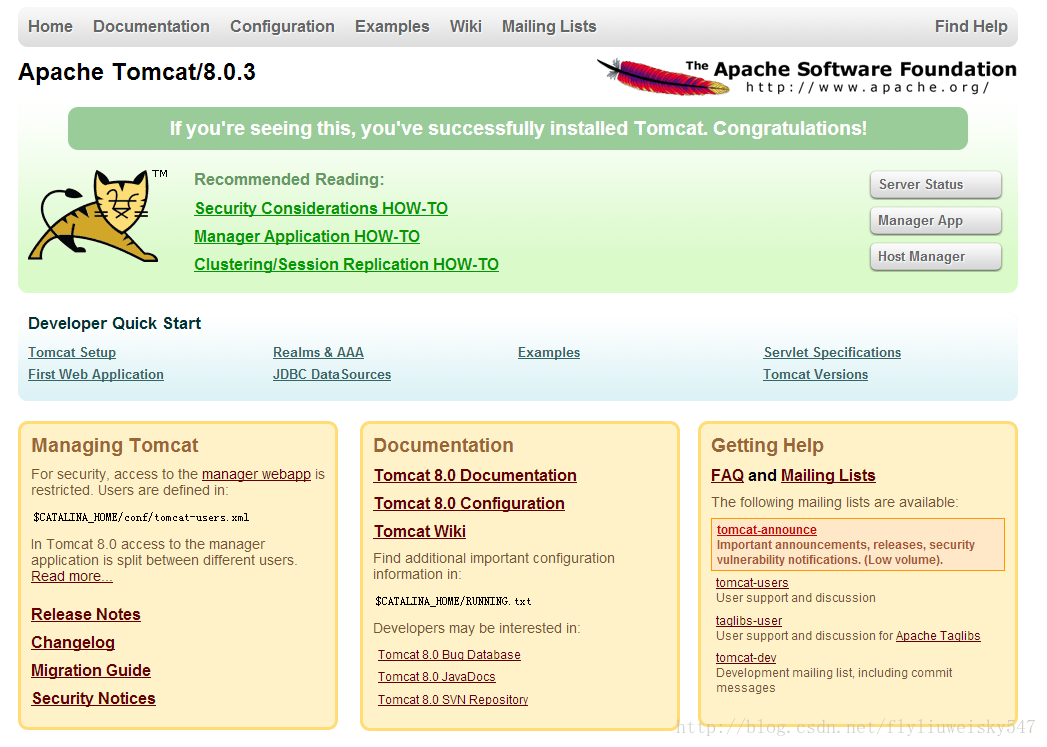Open the taglibs-user mailing list link

pyautogui.click(x=749, y=621)
